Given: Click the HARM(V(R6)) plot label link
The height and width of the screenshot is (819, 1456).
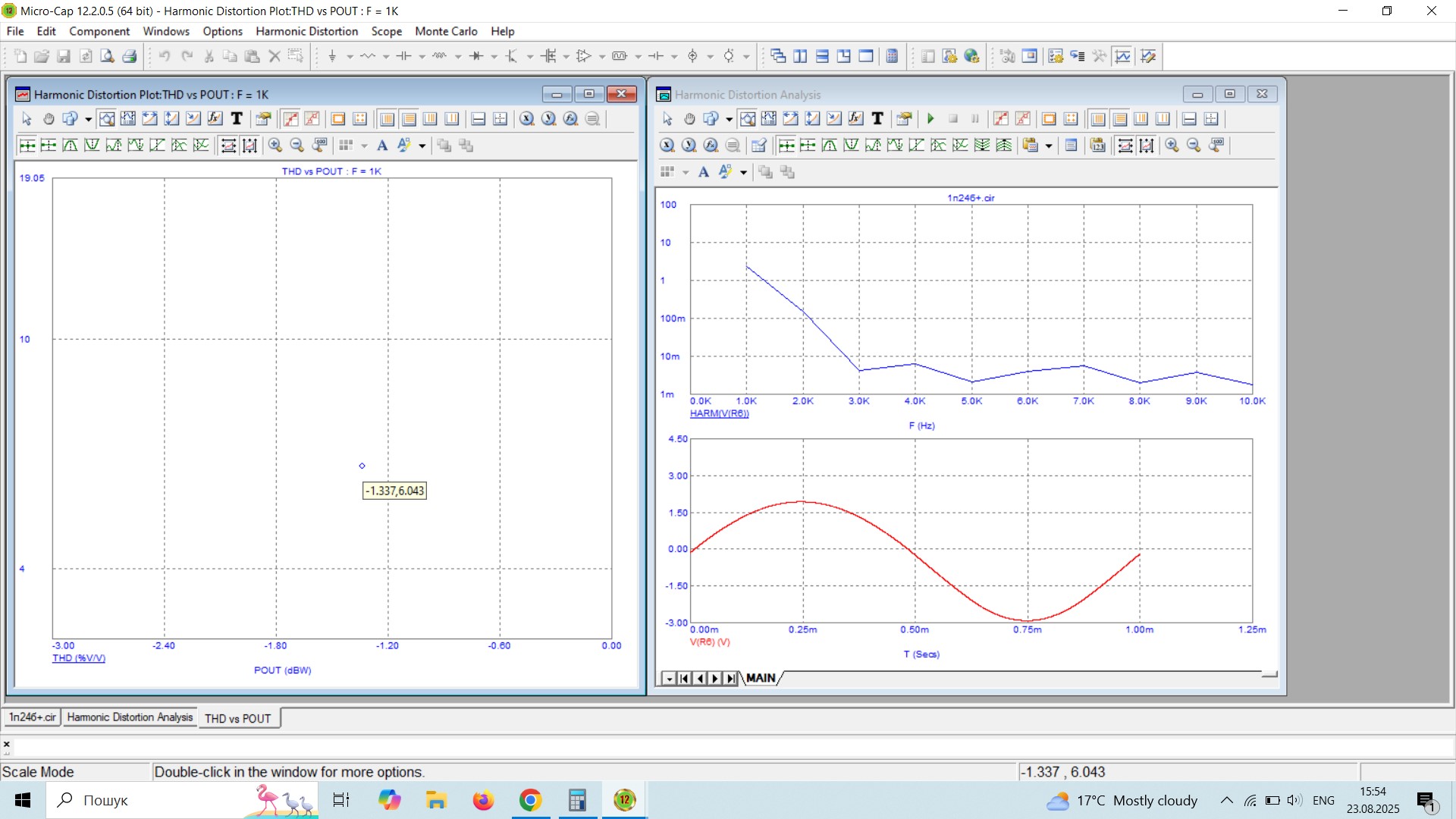Looking at the screenshot, I should 719,413.
